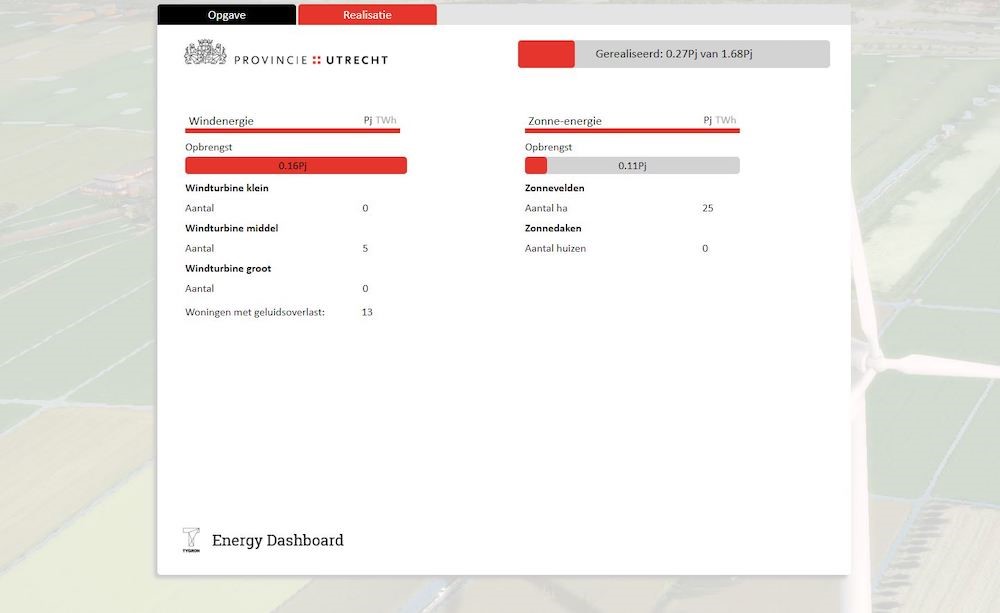Click the Tygron logo icon
Viewport: 1000px width, 613px height.
click(191, 540)
